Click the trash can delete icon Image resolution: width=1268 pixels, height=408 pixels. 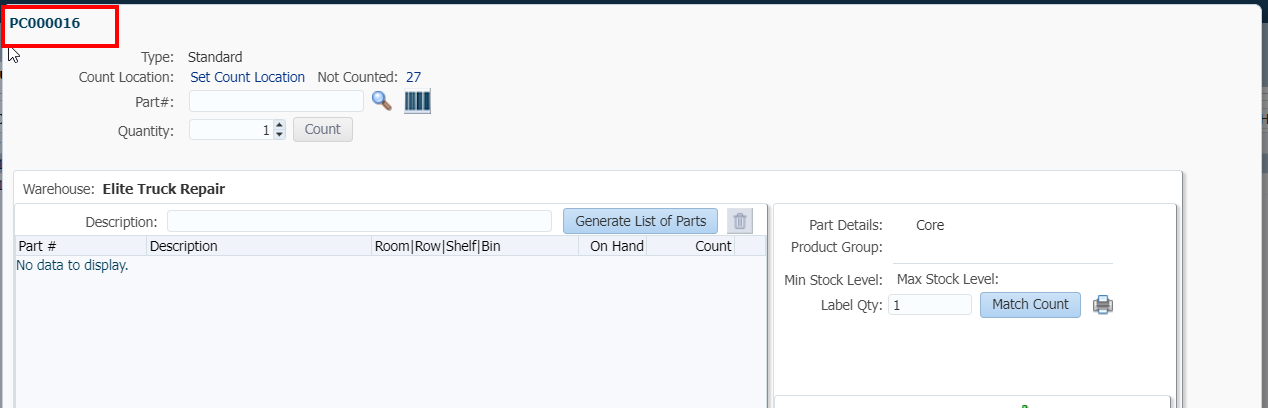(x=739, y=221)
